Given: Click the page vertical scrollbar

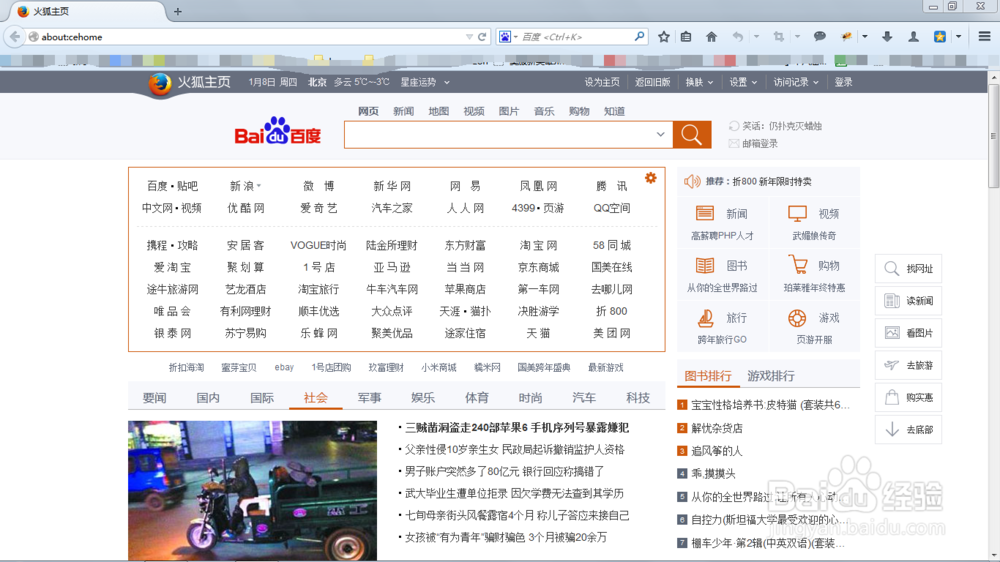Looking at the screenshot, I should pyautogui.click(x=994, y=137).
